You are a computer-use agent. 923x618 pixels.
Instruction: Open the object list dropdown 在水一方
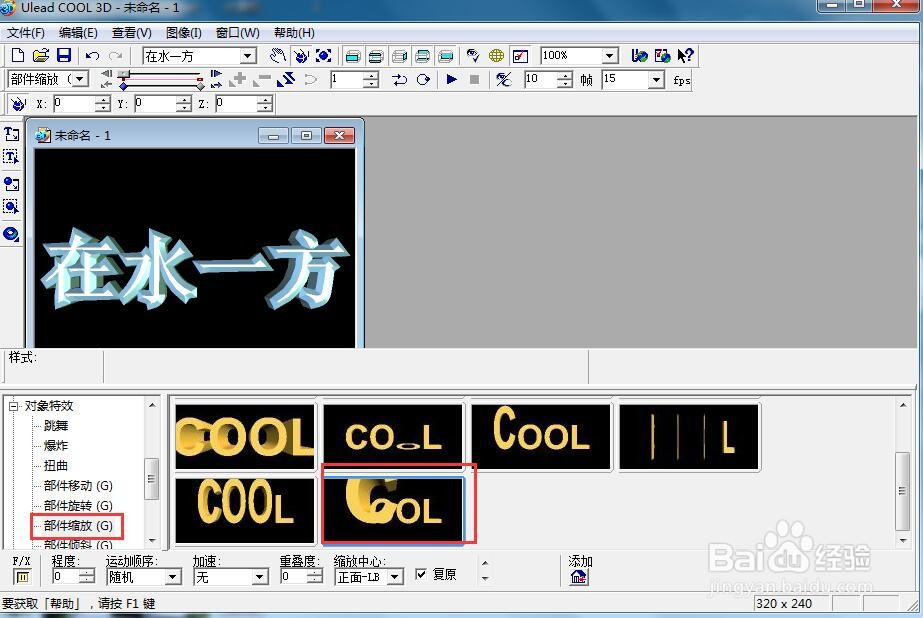click(249, 56)
